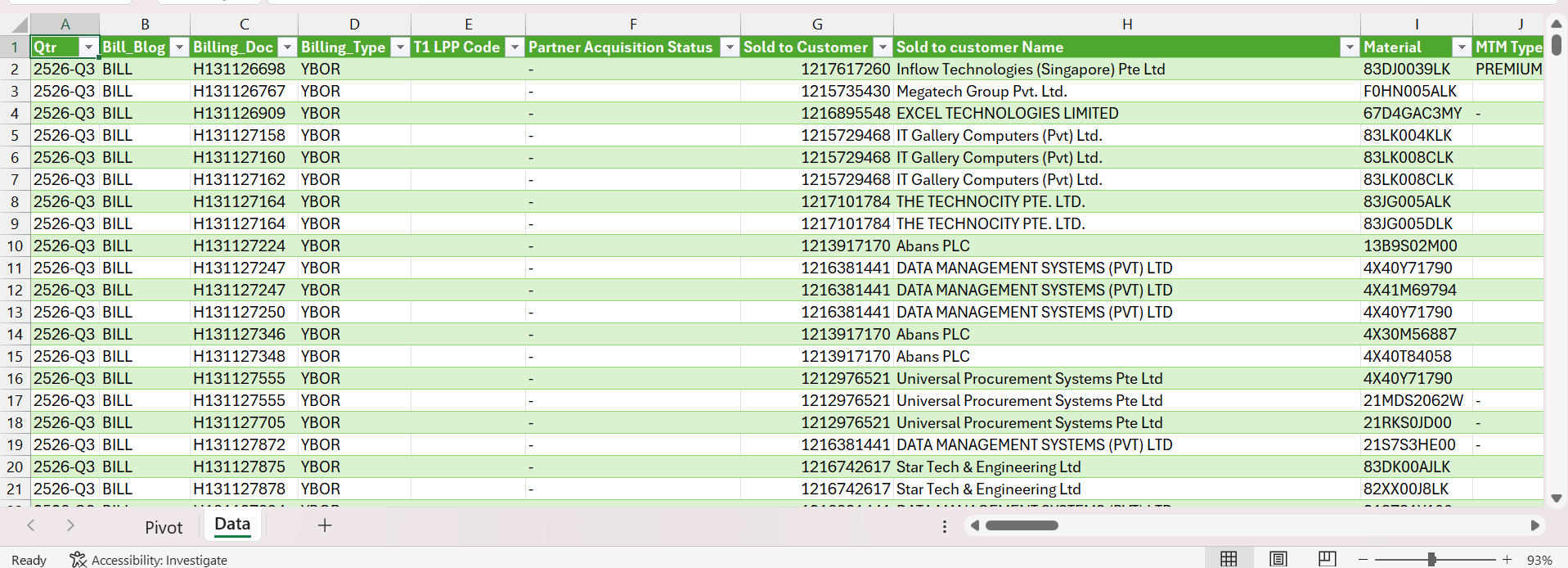Open Sold to Customer filter dropdown
The image size is (1568, 568).
883,47
